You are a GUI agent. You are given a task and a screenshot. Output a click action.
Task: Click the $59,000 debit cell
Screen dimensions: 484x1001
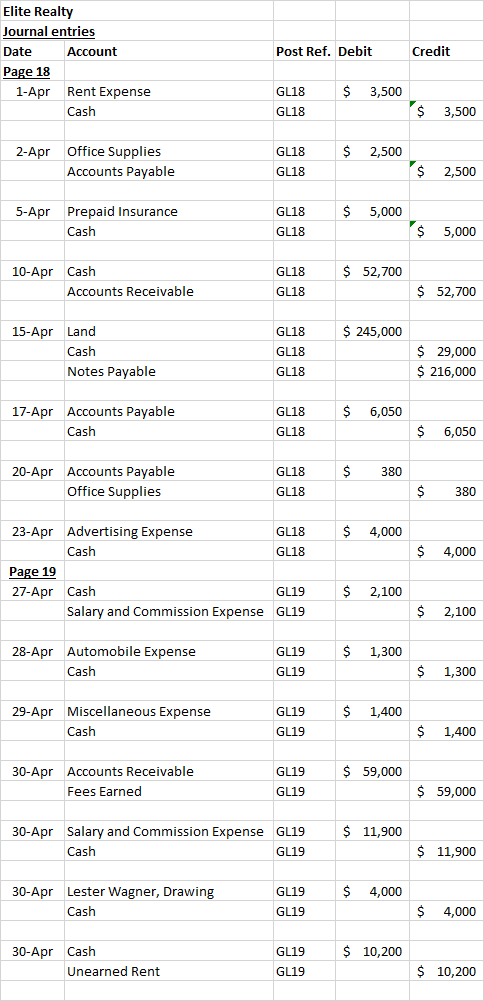click(372, 771)
